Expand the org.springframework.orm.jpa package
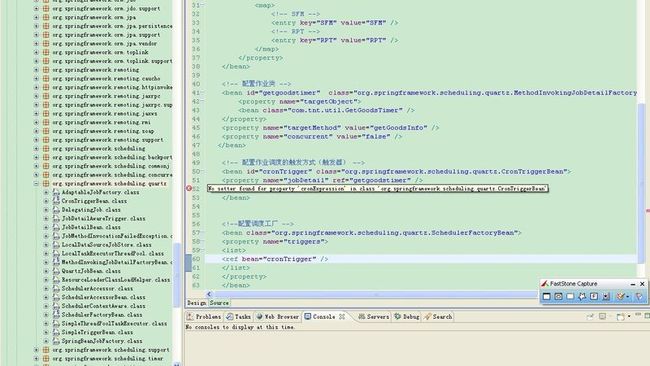Image resolution: width=650 pixels, height=366 pixels. [x=36, y=17]
